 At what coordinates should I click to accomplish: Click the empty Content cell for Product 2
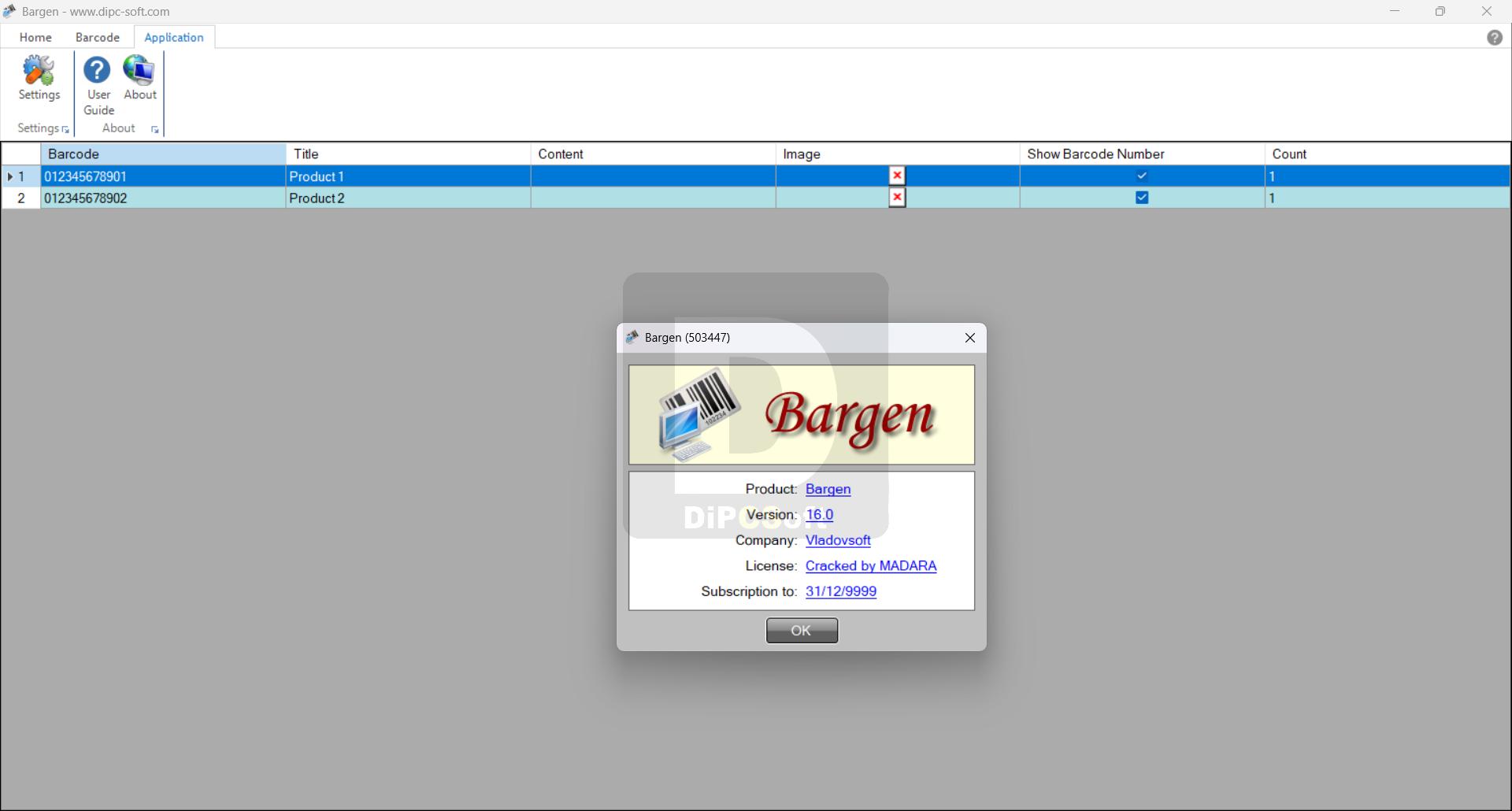point(653,198)
